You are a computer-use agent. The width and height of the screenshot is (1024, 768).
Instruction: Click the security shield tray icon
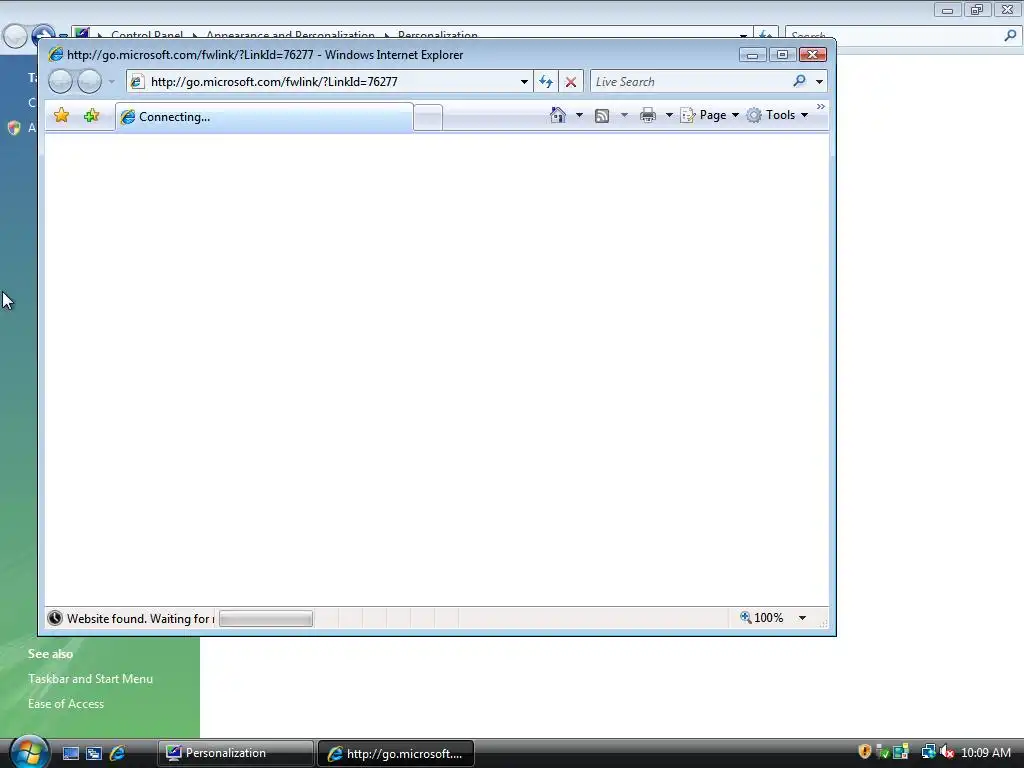point(865,752)
